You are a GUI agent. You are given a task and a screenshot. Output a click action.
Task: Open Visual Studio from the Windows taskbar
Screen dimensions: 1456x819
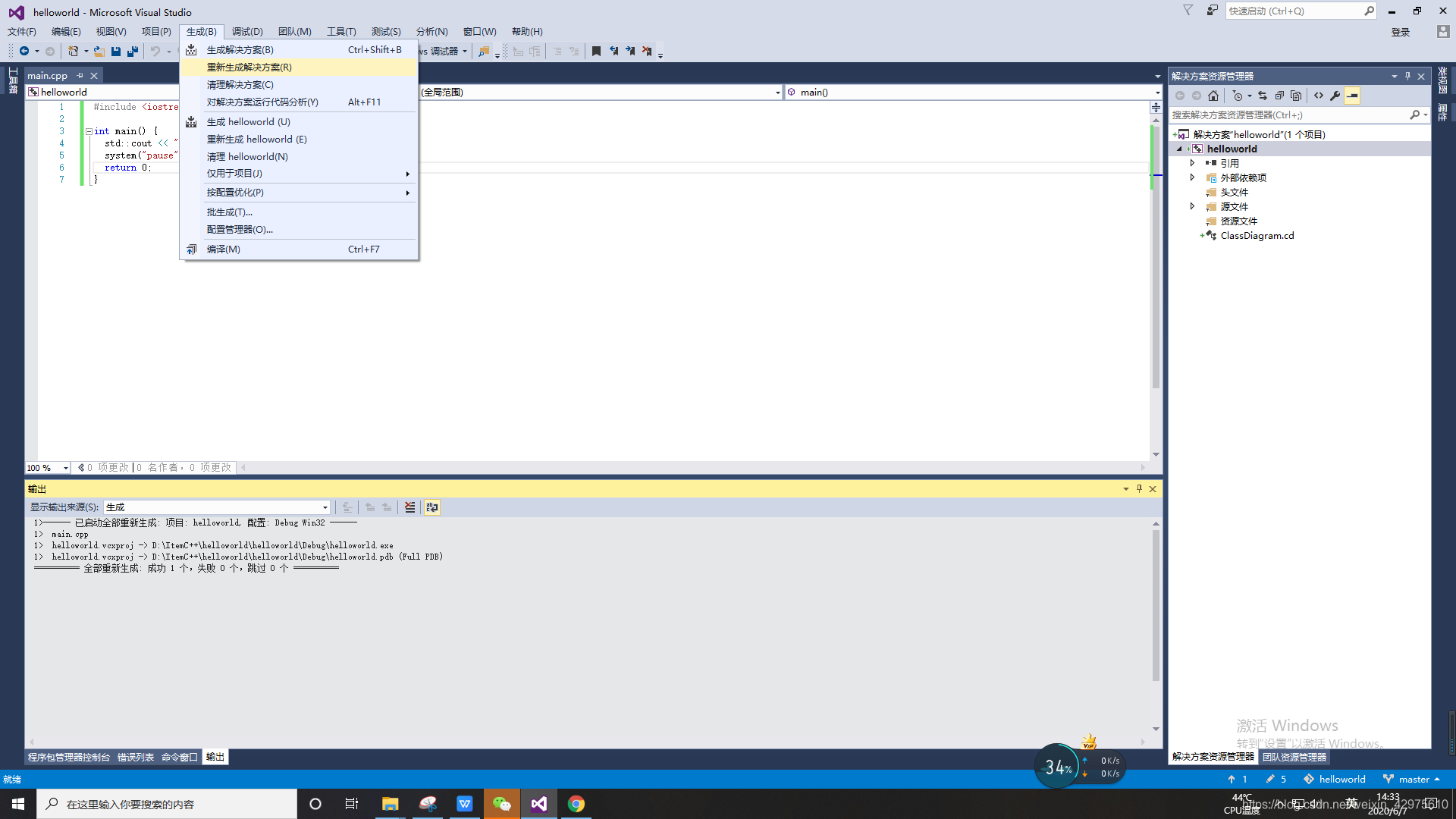(x=538, y=804)
